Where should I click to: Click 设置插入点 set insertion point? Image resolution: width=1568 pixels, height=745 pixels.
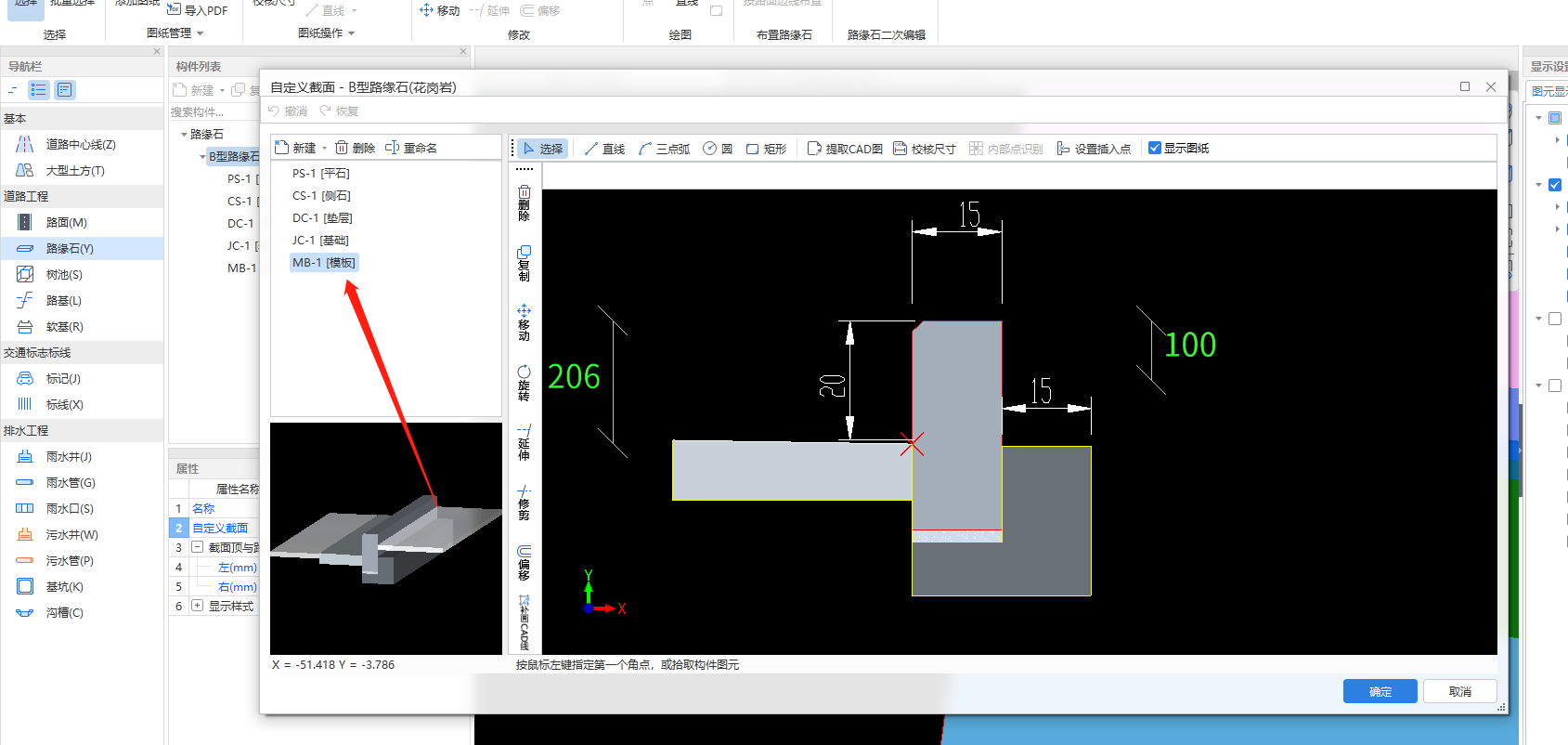point(1094,149)
